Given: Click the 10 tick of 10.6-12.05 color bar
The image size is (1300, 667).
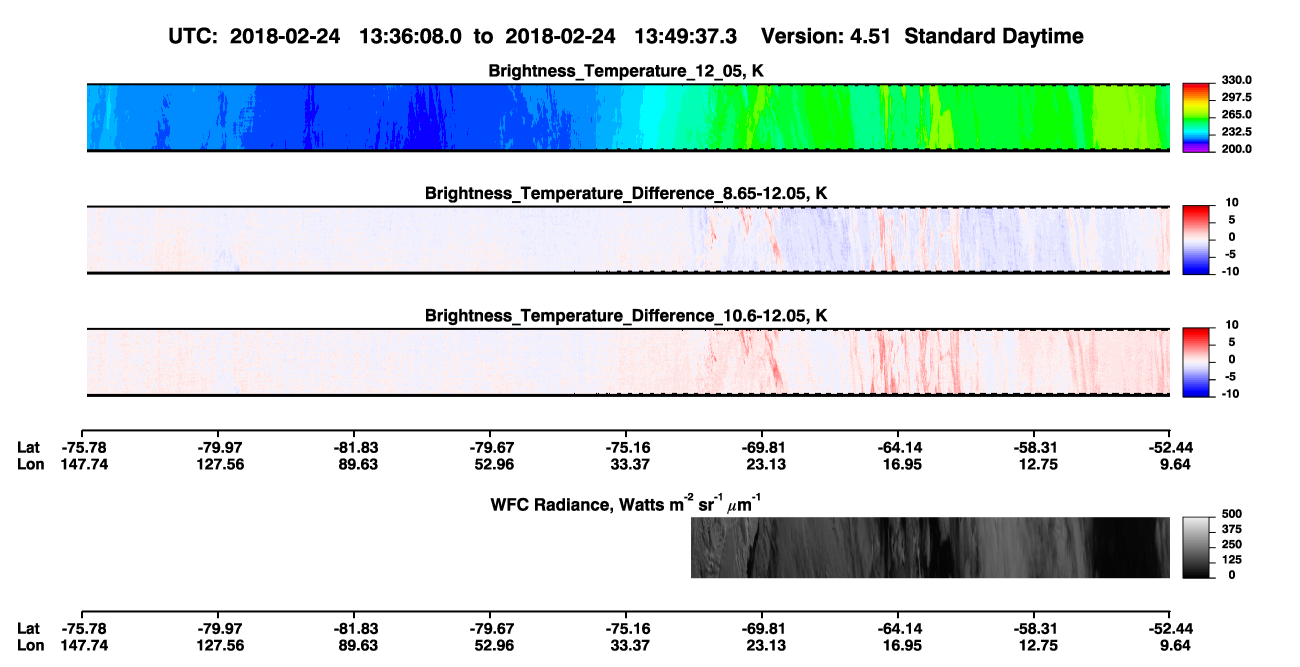Looking at the screenshot, I should click(x=1231, y=325).
